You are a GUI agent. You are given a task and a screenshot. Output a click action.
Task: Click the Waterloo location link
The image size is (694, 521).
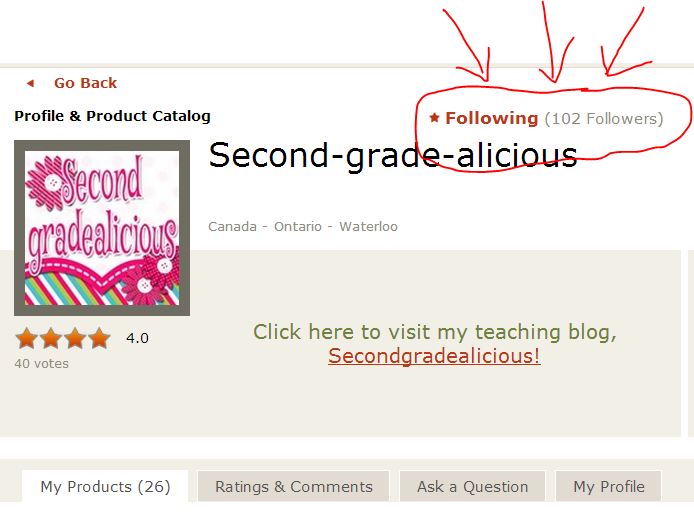pos(368,227)
